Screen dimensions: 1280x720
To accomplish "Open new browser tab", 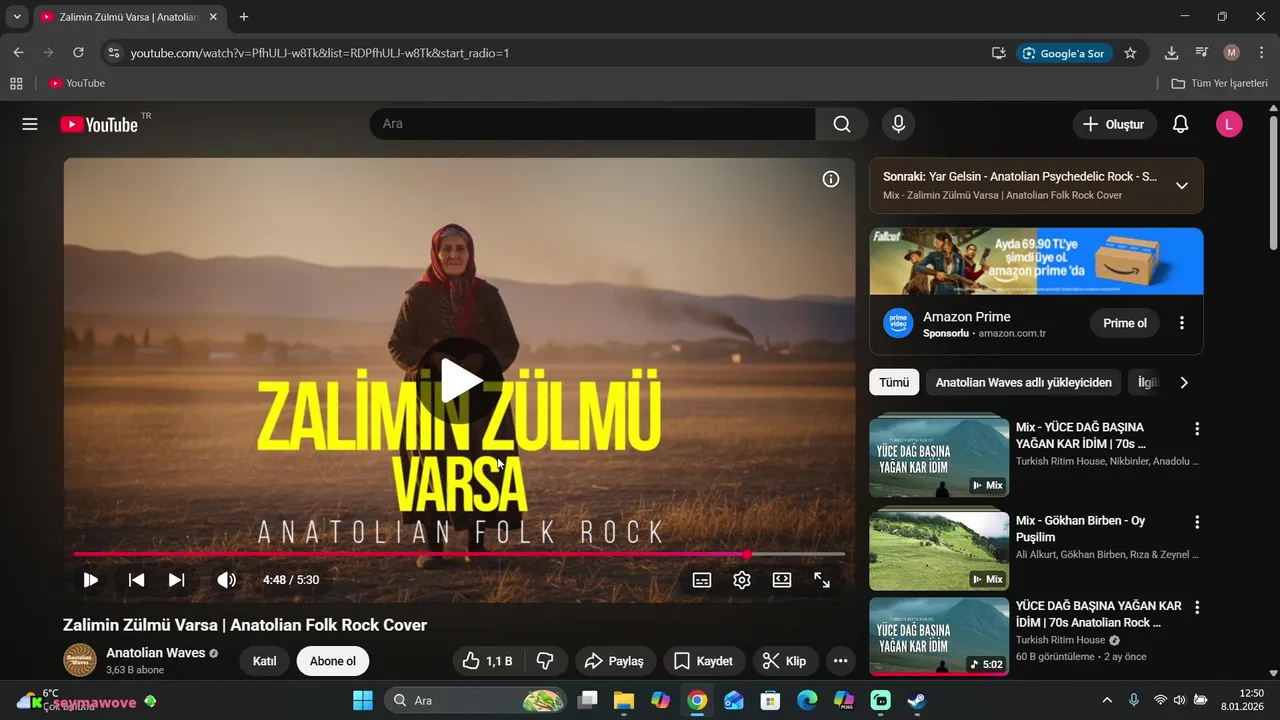I will (x=244, y=17).
